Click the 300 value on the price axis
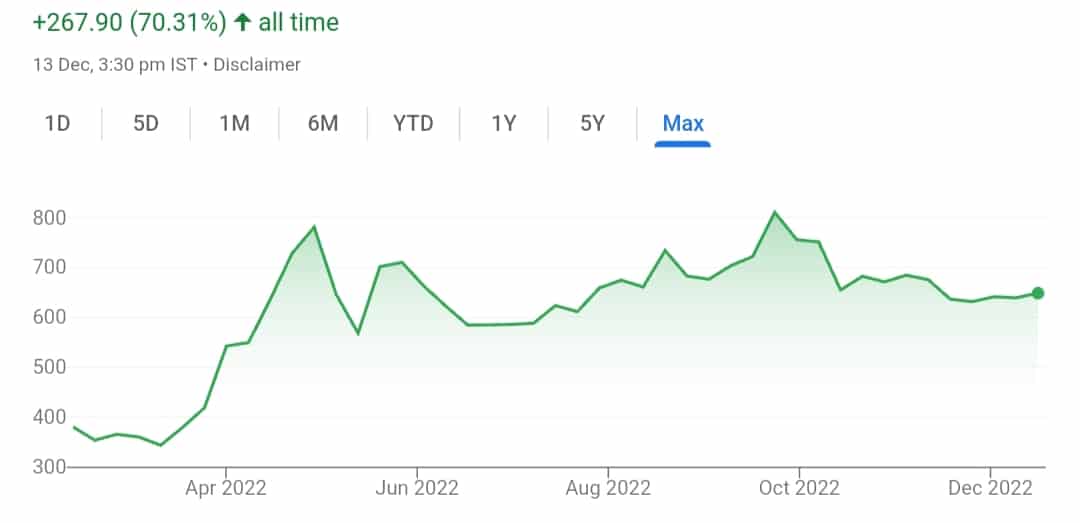The width and height of the screenshot is (1080, 523). point(49,467)
